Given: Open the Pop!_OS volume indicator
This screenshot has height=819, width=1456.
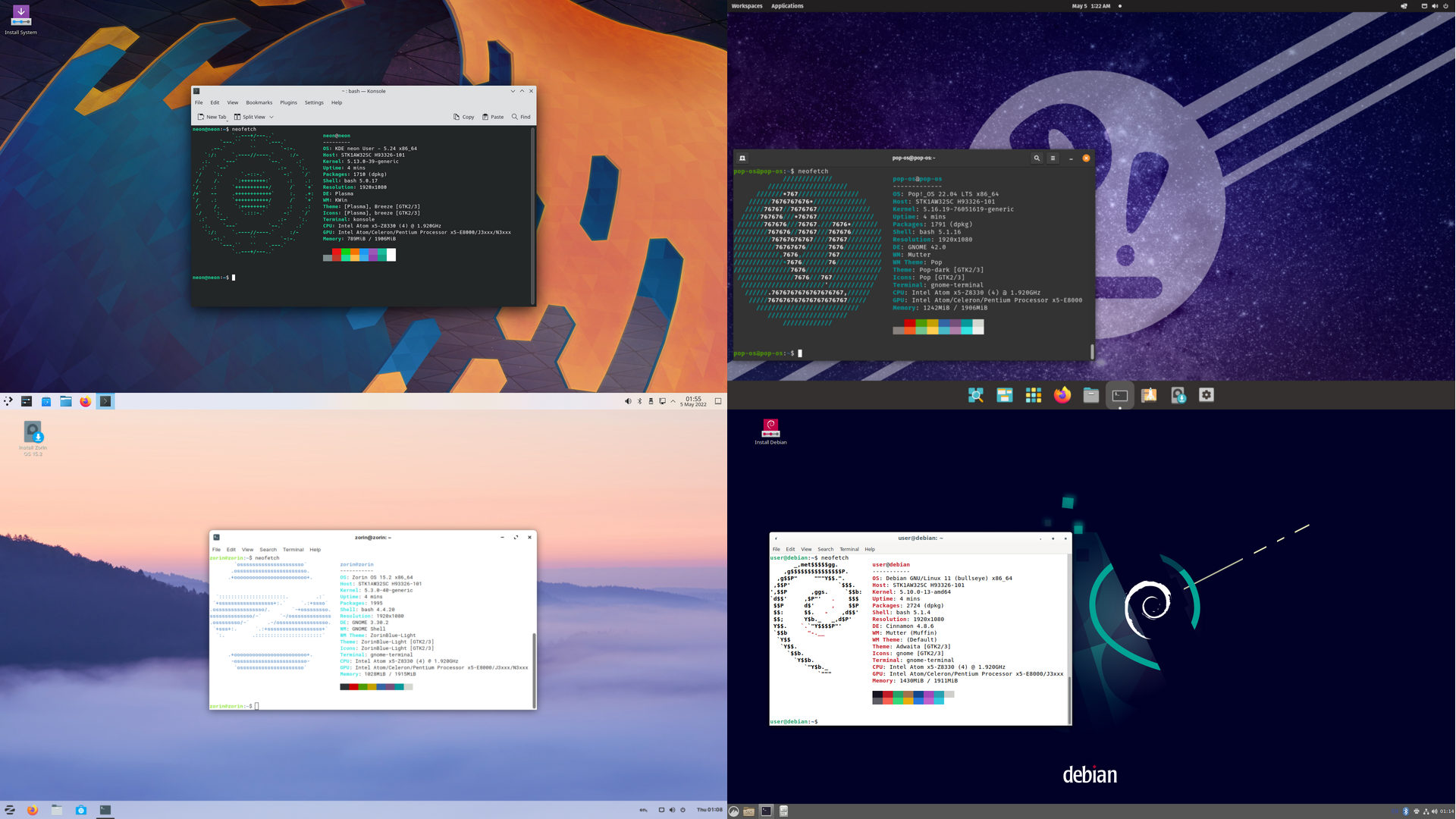Looking at the screenshot, I should click(1435, 6).
